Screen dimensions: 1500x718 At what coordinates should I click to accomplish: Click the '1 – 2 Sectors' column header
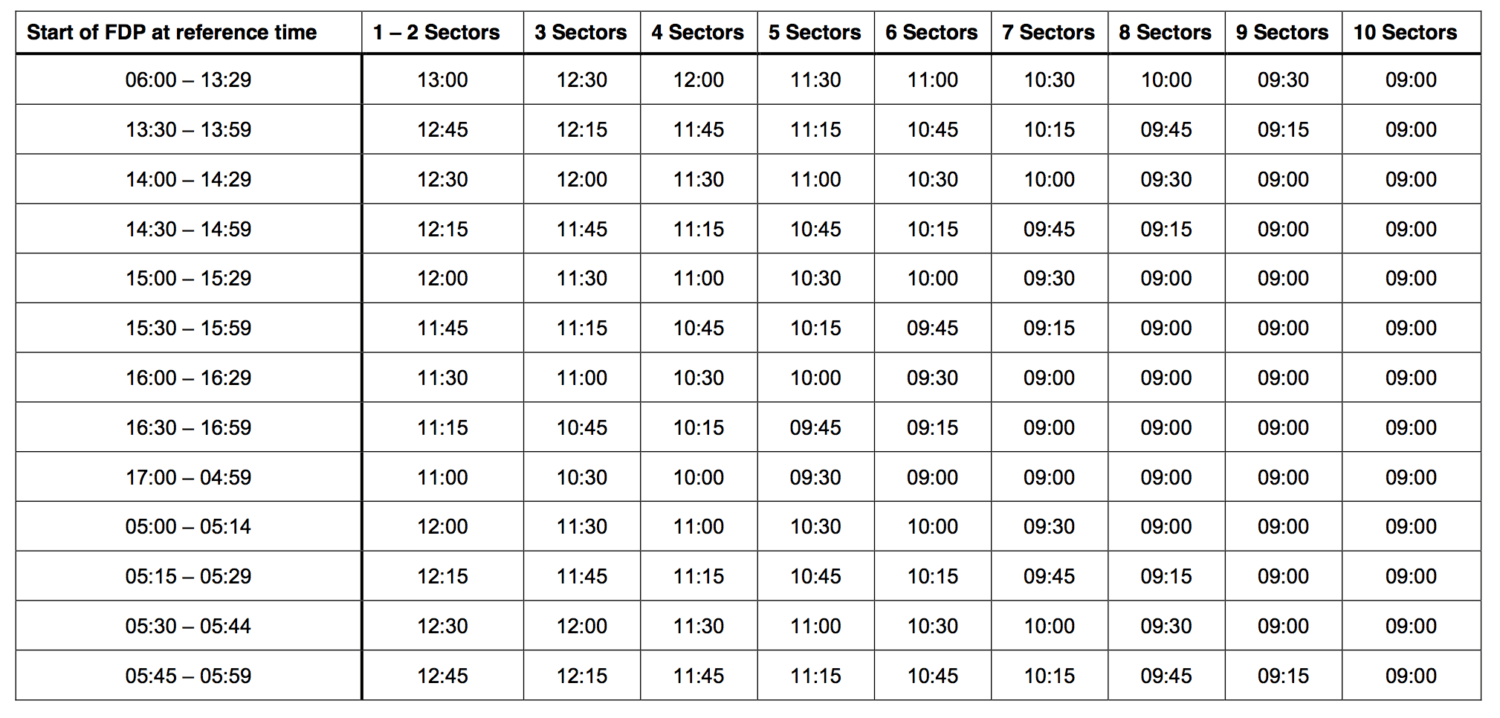436,32
